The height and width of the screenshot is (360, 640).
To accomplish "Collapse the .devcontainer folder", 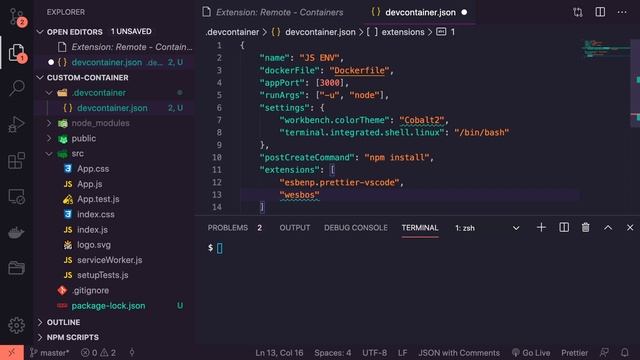I will (49, 93).
